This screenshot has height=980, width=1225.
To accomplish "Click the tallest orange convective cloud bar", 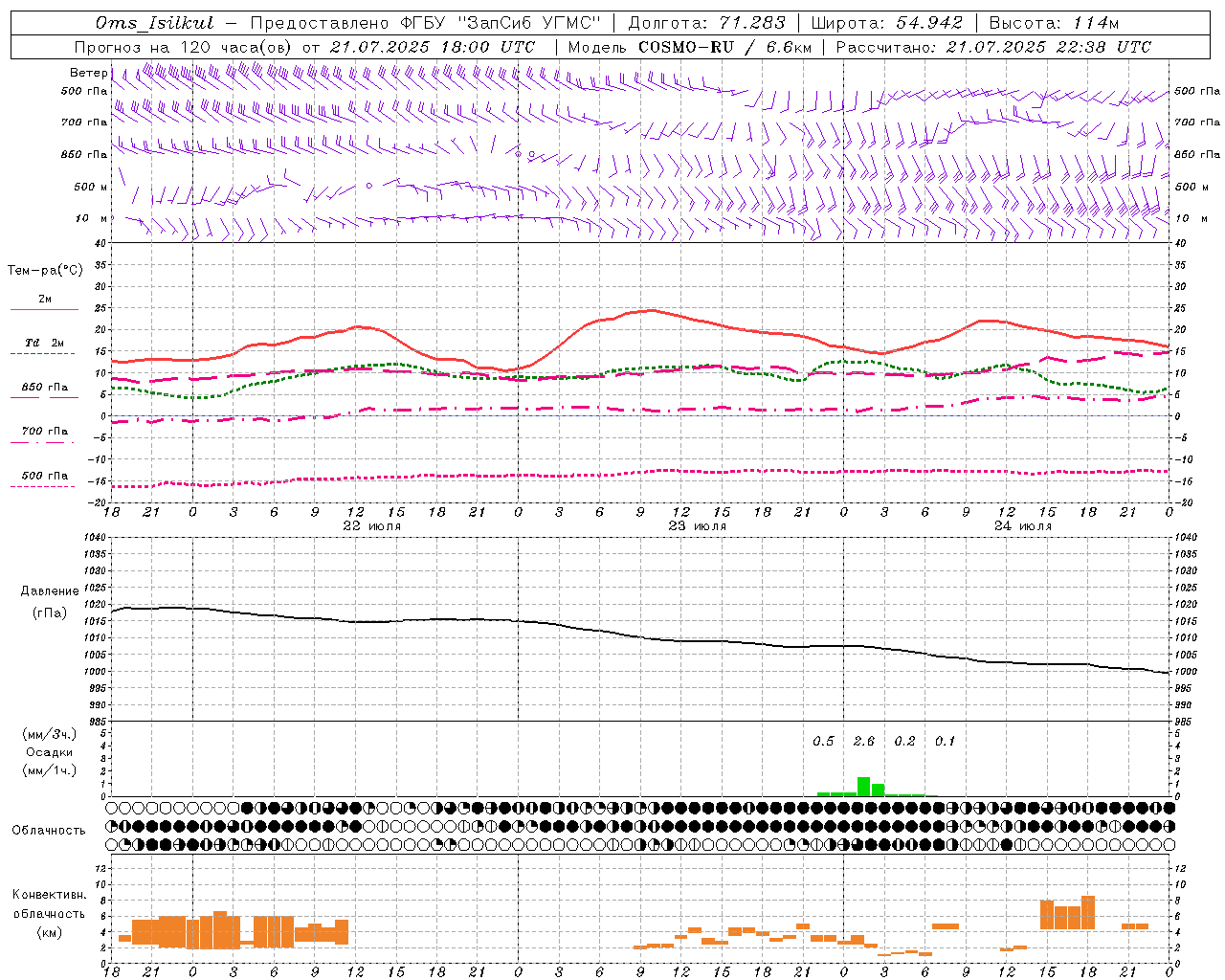I will pyautogui.click(x=1088, y=912).
